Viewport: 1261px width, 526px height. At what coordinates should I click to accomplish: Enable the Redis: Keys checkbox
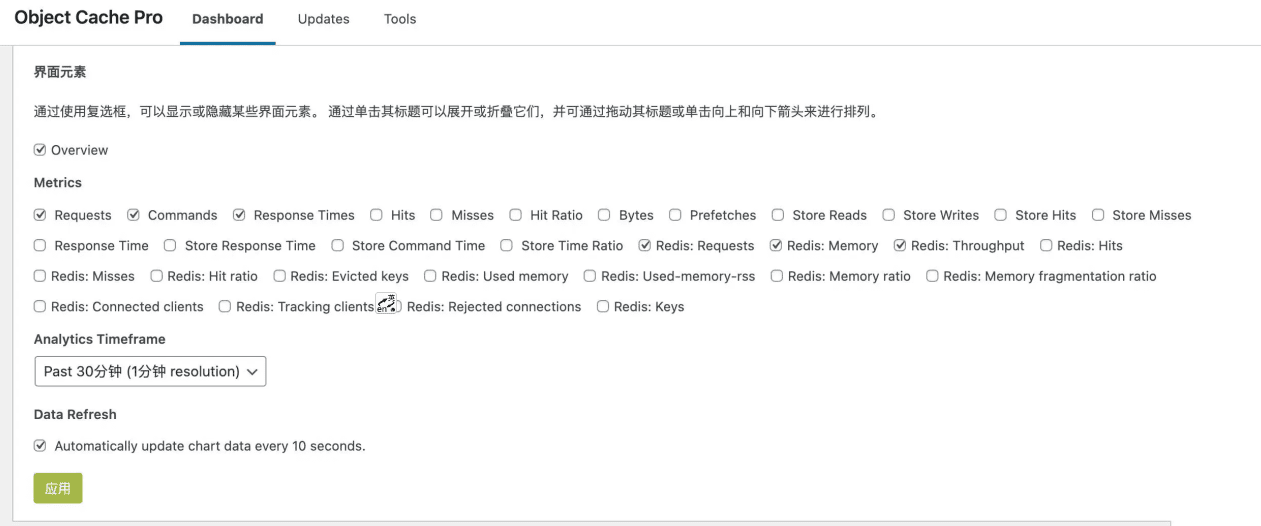(603, 306)
